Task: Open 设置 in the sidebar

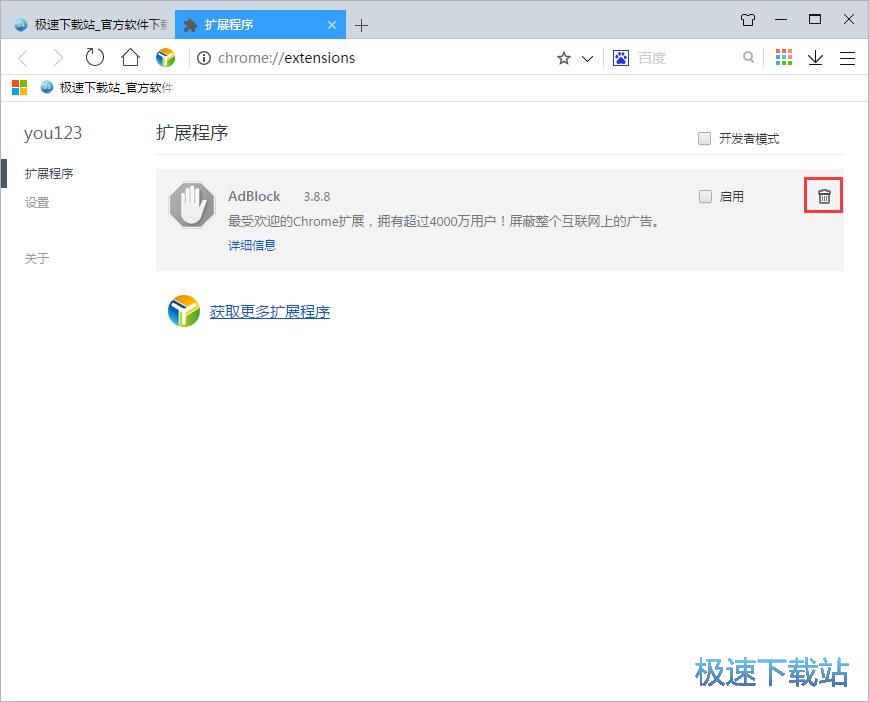Action: pyautogui.click(x=37, y=202)
